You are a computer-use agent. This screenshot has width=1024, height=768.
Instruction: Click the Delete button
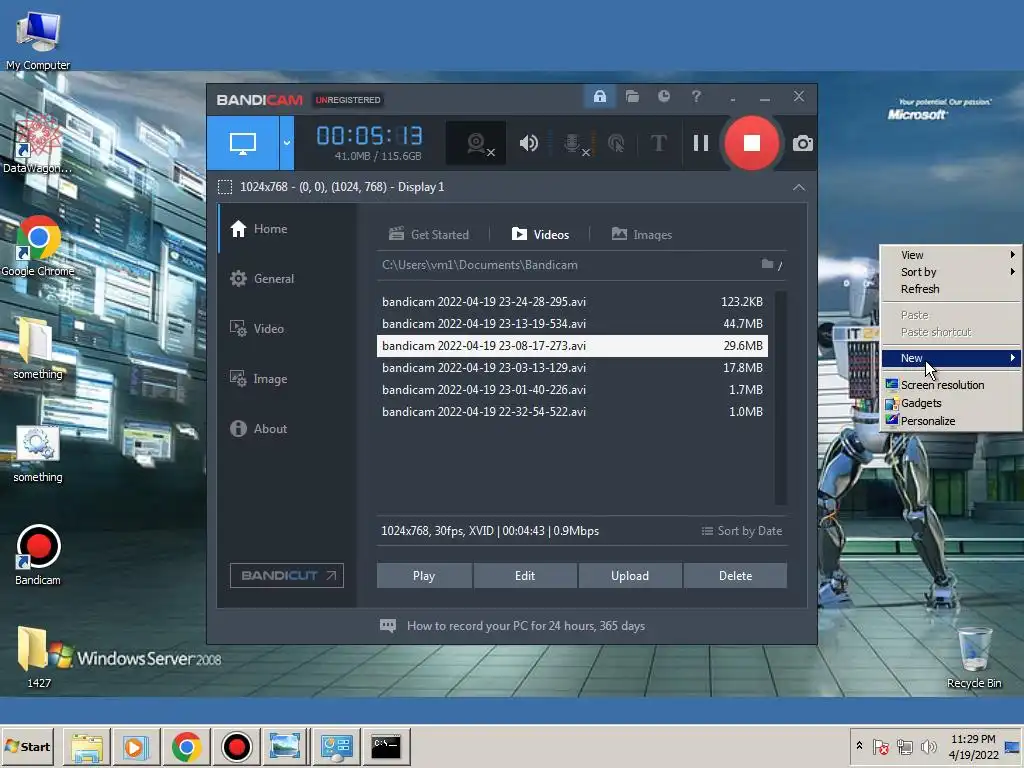pyautogui.click(x=735, y=576)
